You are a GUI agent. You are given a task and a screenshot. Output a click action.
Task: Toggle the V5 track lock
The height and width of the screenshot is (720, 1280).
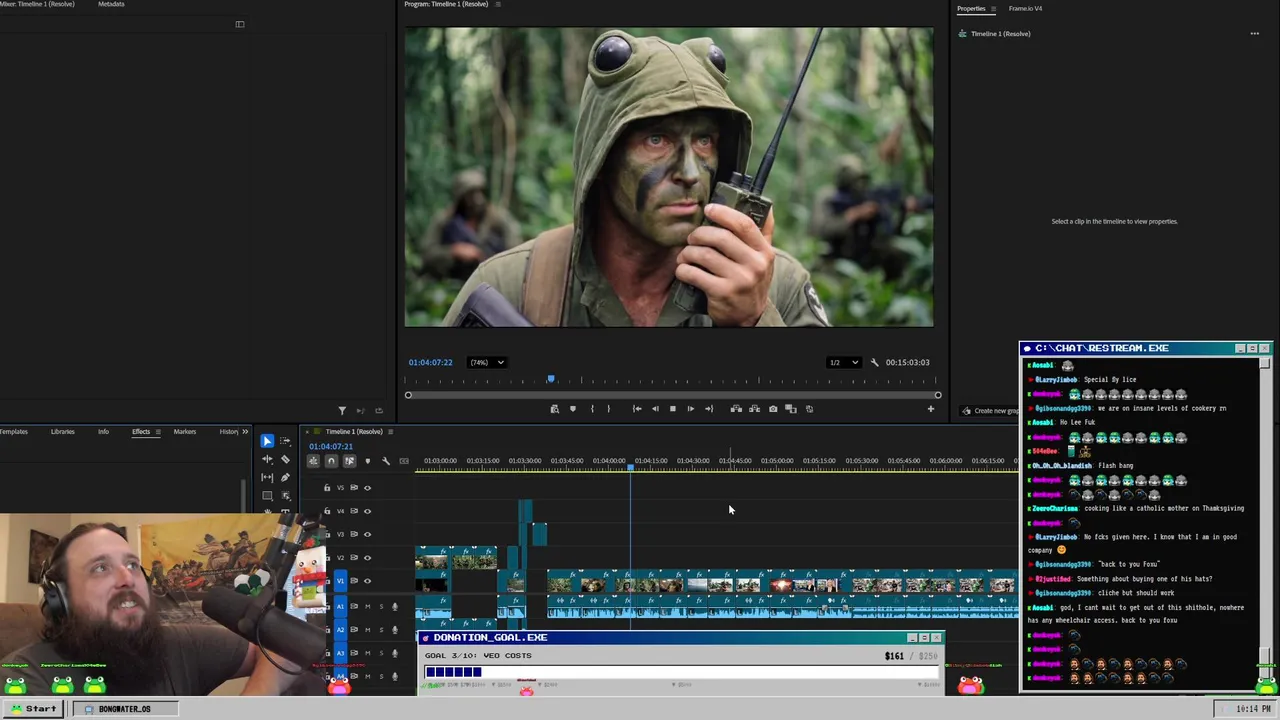tap(327, 488)
